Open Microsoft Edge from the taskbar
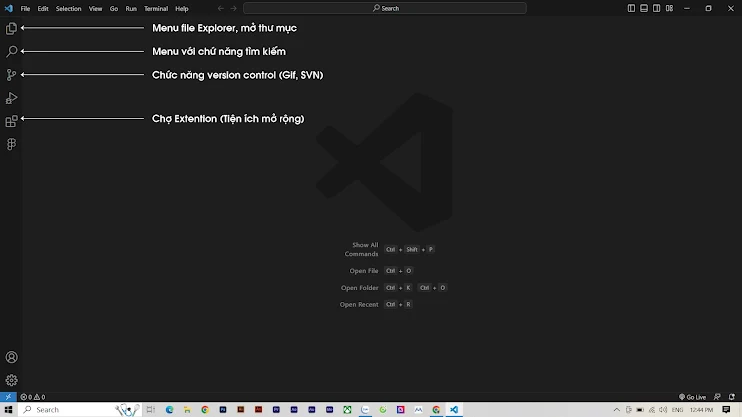The width and height of the screenshot is (742, 417). click(169, 409)
